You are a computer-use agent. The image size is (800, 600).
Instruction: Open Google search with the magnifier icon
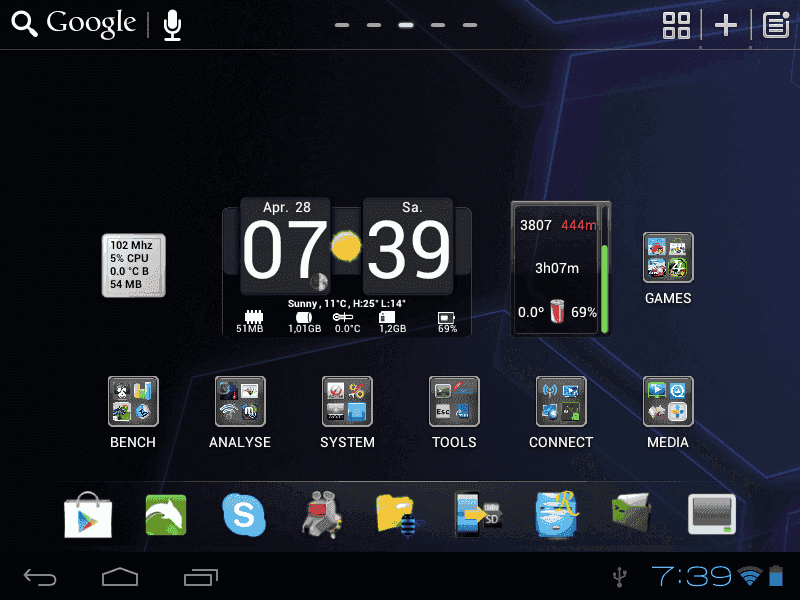(24, 24)
